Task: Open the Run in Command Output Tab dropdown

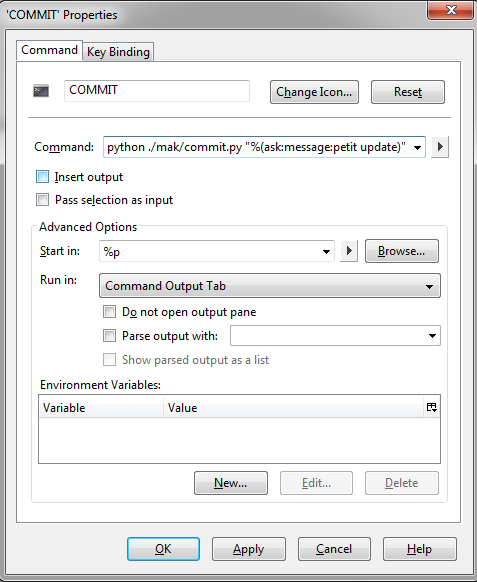Action: (270, 286)
